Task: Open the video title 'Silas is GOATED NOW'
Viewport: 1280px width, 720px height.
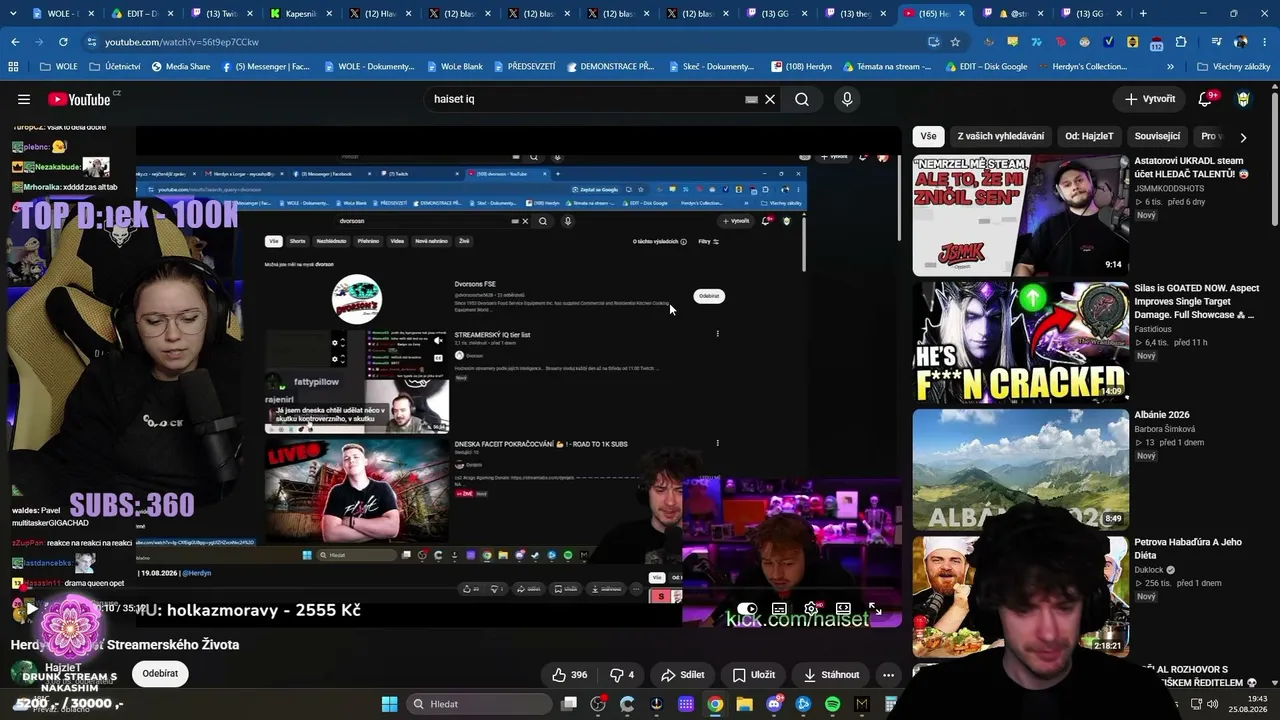Action: [x=1196, y=301]
